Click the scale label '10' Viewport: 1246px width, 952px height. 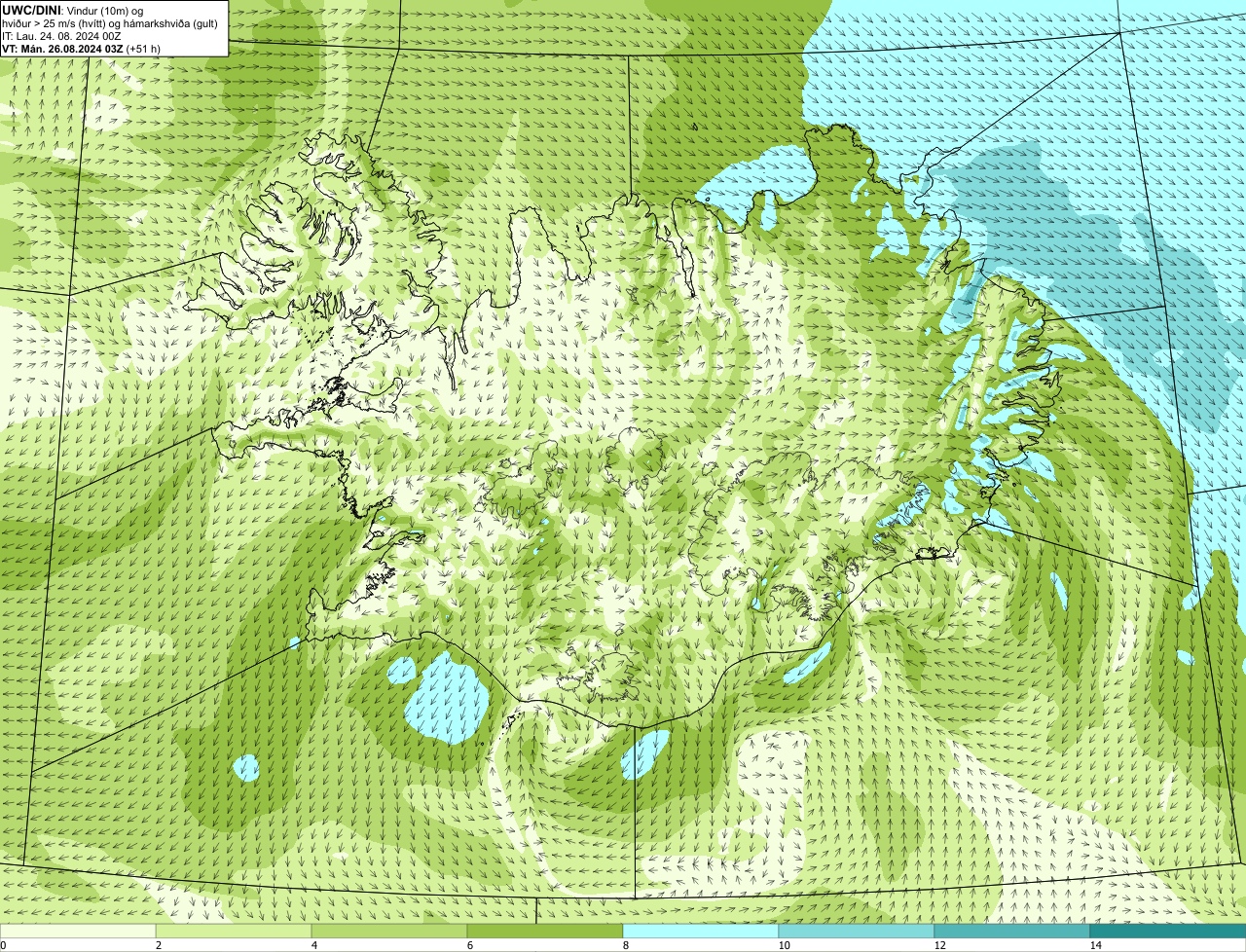point(784,945)
